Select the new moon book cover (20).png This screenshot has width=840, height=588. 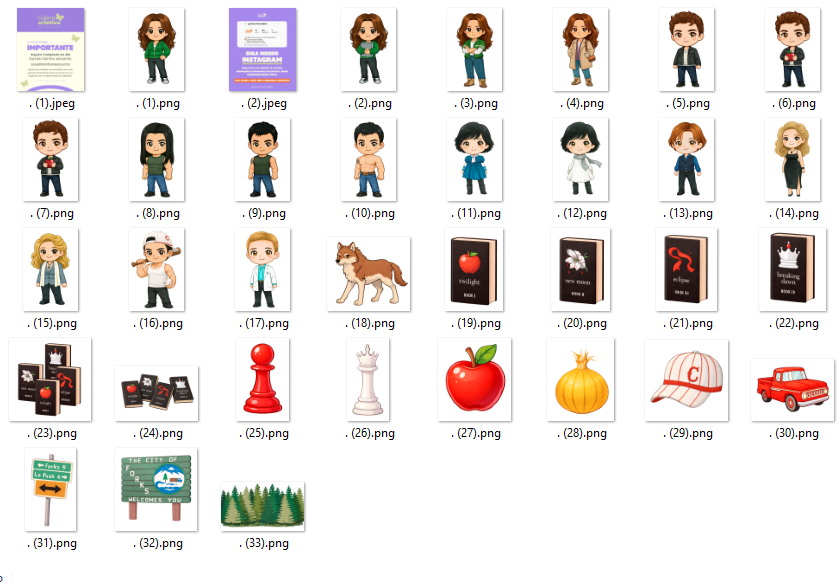click(581, 269)
